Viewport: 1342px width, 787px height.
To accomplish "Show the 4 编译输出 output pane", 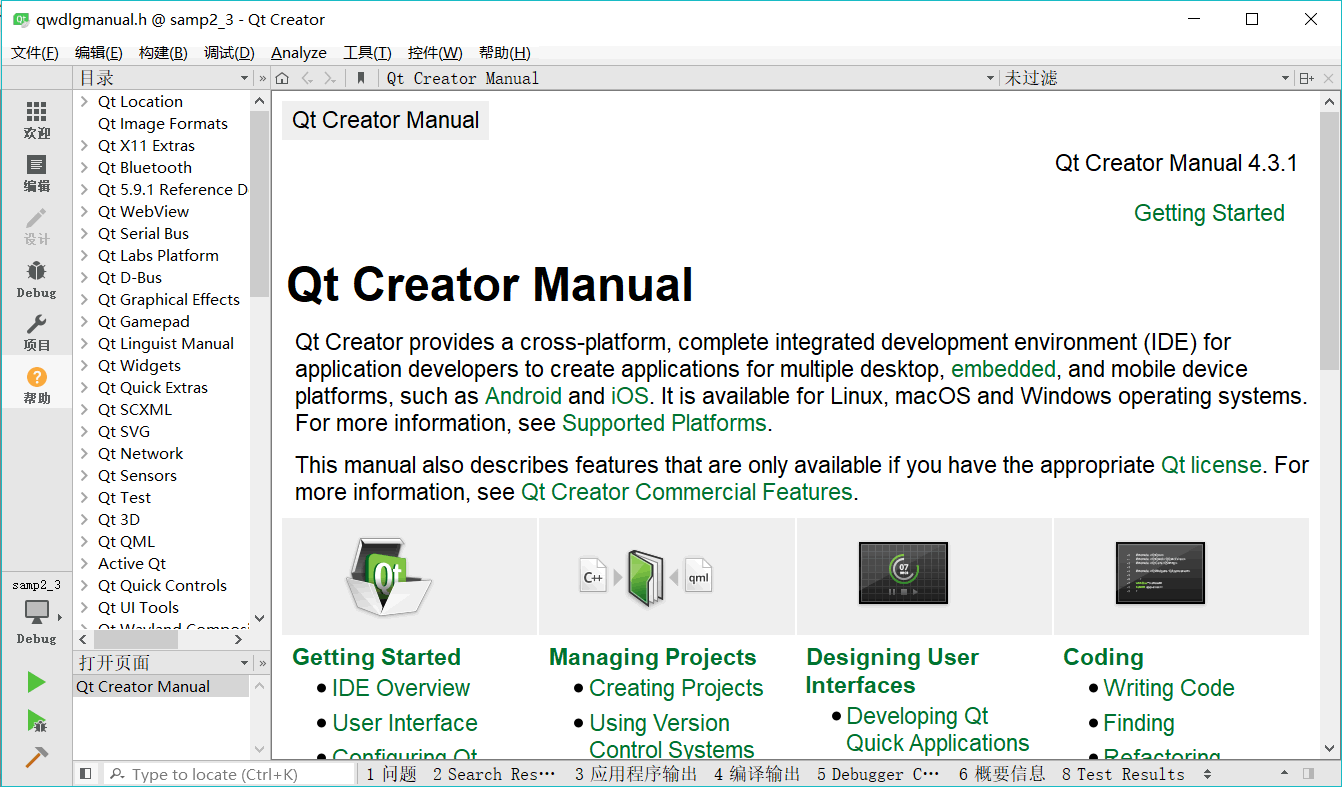I will [x=757, y=774].
